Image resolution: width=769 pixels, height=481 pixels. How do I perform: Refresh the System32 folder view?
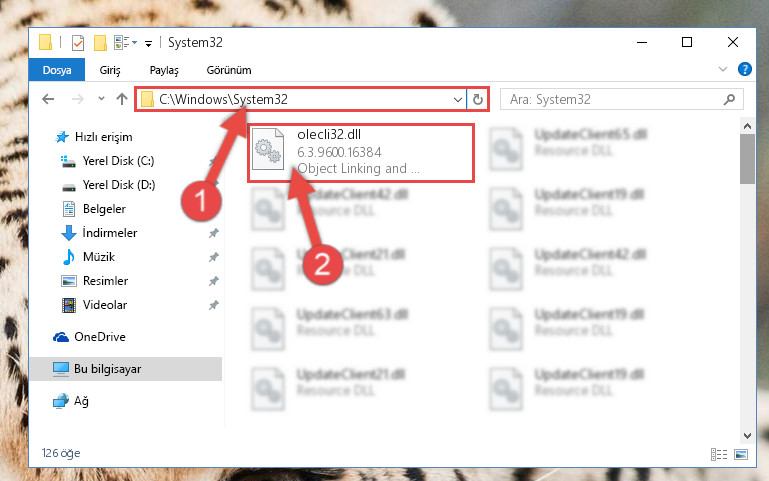(478, 100)
